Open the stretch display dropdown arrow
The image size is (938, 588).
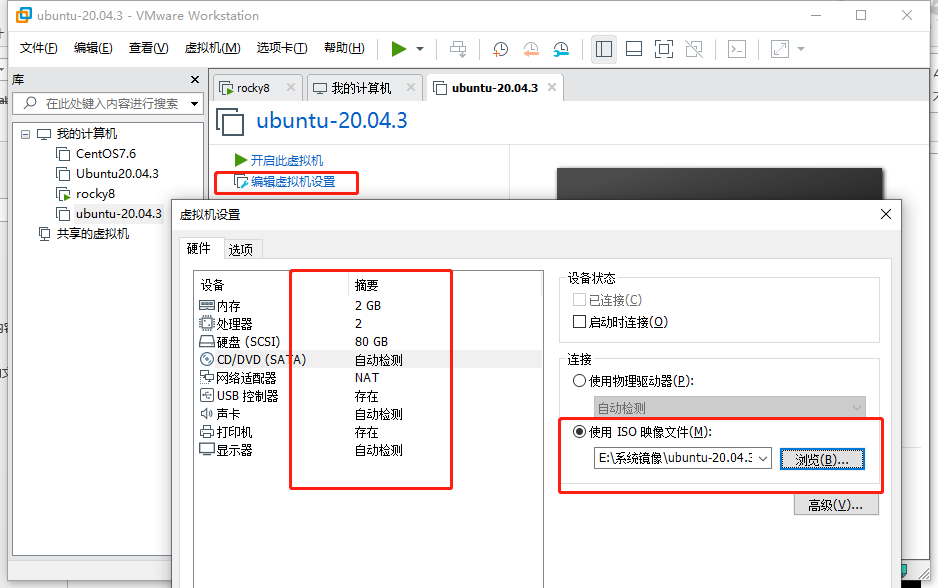point(801,49)
